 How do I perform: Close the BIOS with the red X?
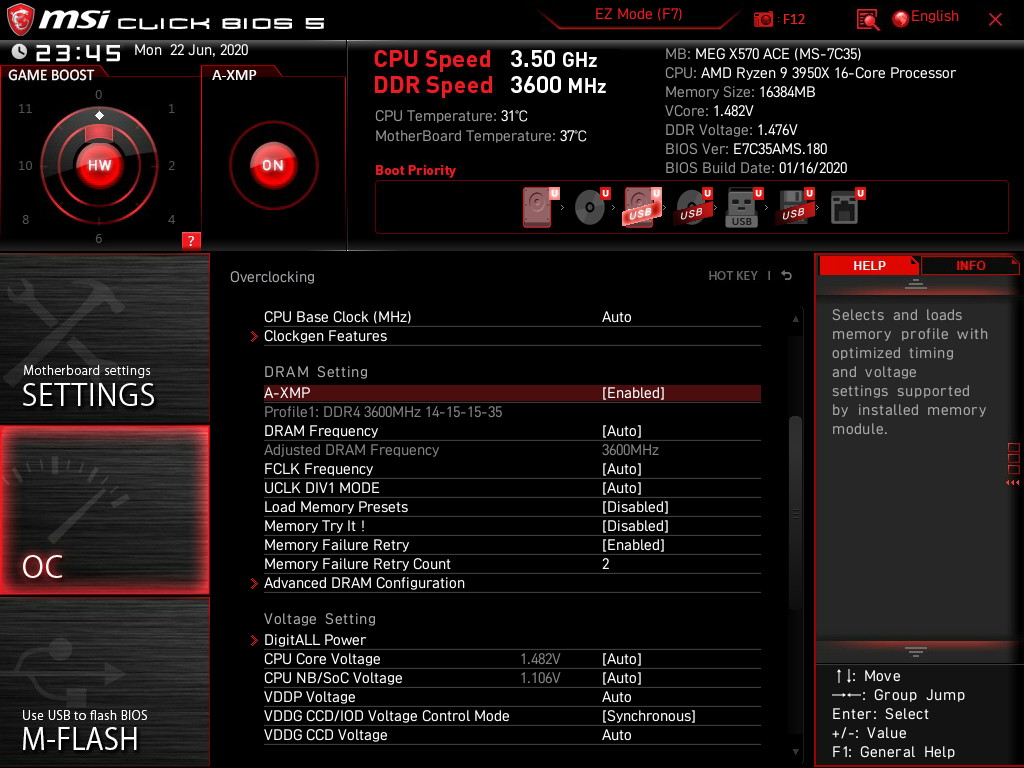(x=995, y=20)
